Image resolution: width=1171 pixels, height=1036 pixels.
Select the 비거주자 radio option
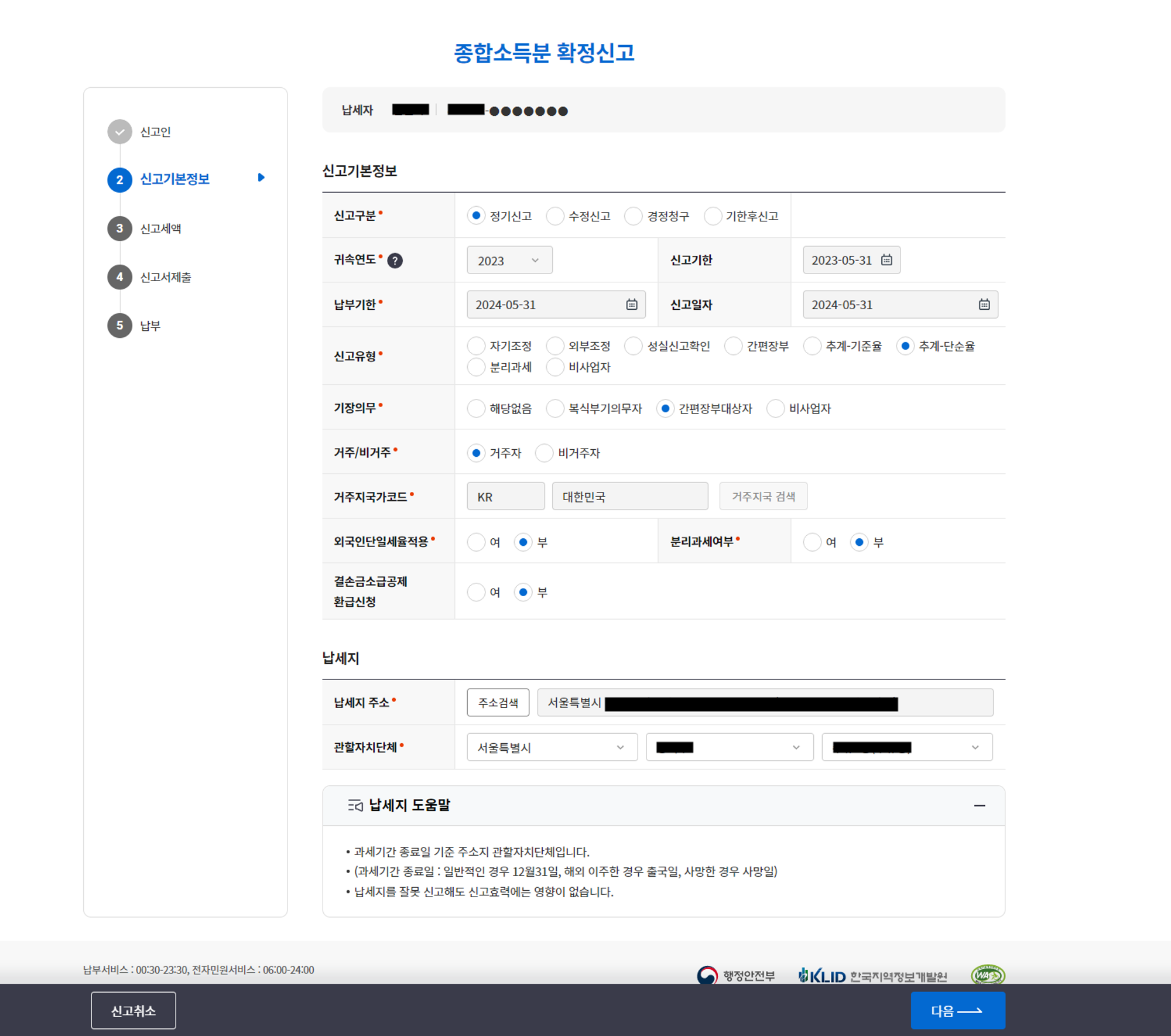545,453
